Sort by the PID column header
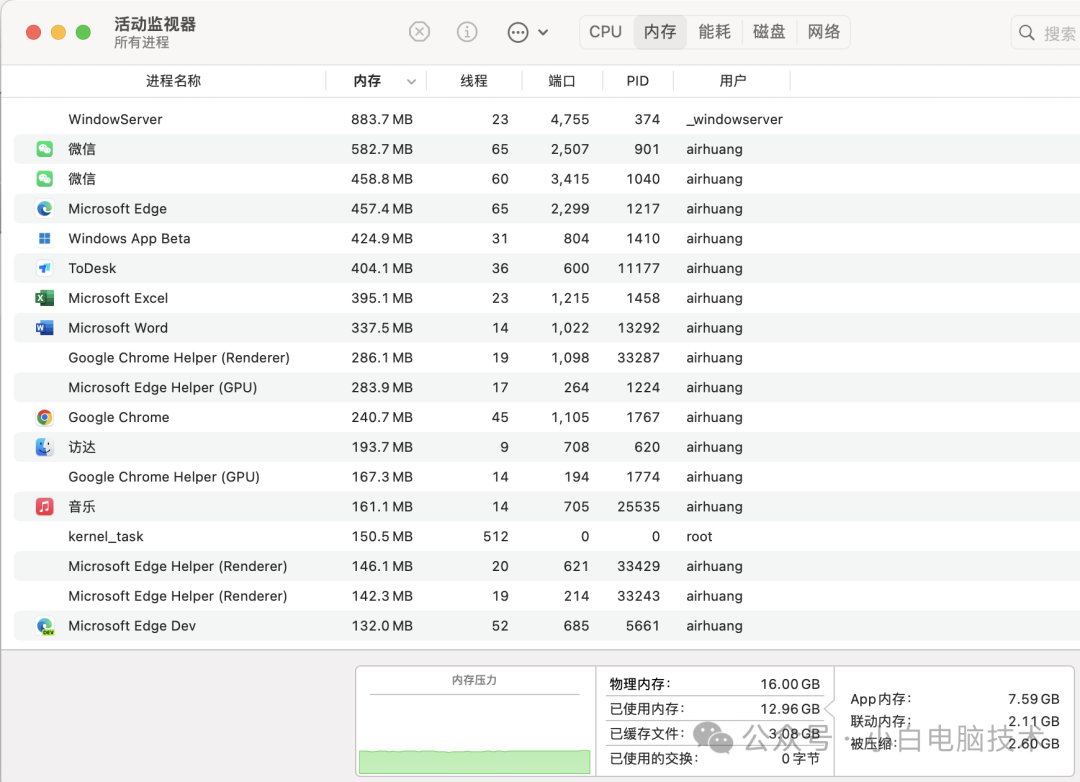The image size is (1080, 782). coord(638,81)
